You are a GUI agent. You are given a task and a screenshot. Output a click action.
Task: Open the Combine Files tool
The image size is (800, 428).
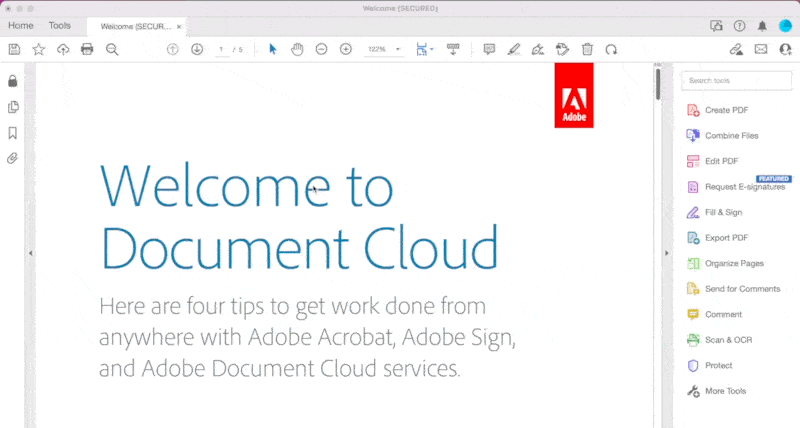pos(722,136)
